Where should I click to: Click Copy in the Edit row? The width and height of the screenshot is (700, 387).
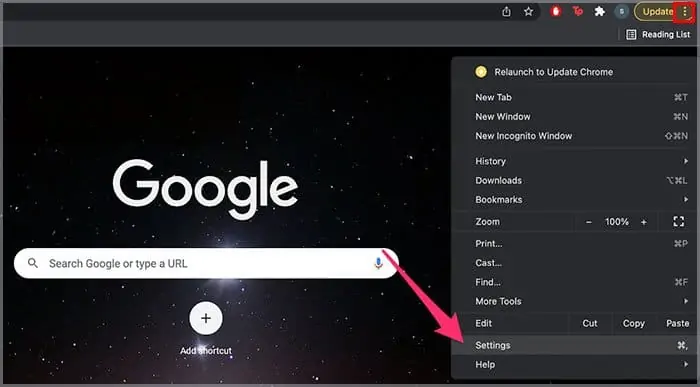click(633, 323)
